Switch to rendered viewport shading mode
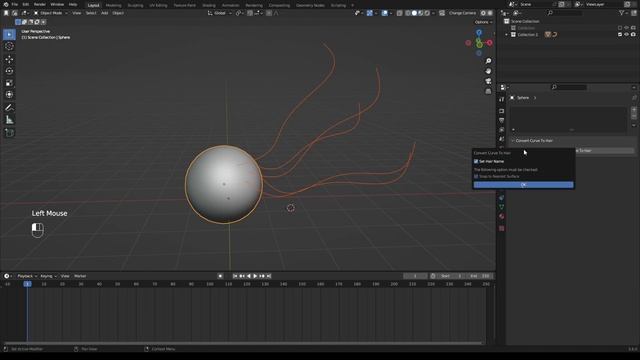 tap(427, 13)
